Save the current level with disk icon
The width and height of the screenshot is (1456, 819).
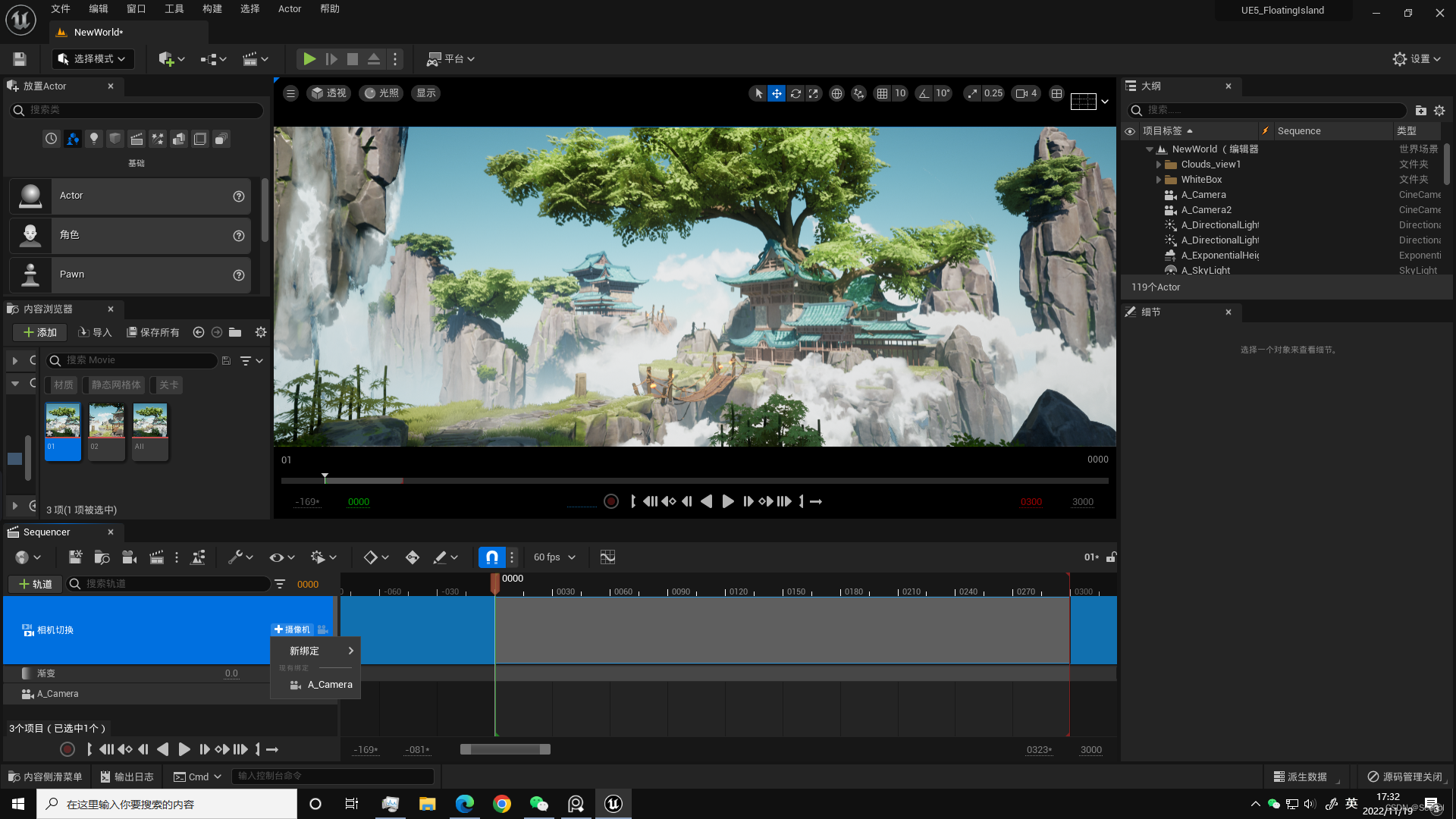coord(20,59)
